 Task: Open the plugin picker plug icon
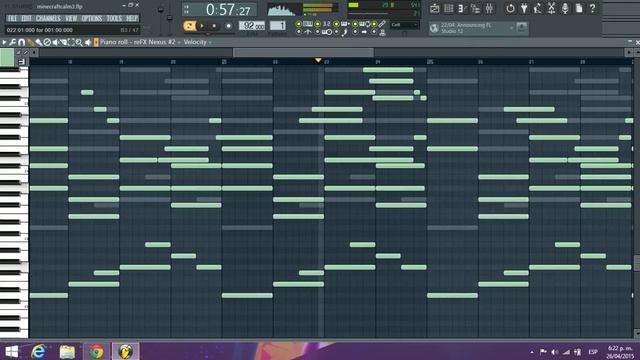coord(524,8)
